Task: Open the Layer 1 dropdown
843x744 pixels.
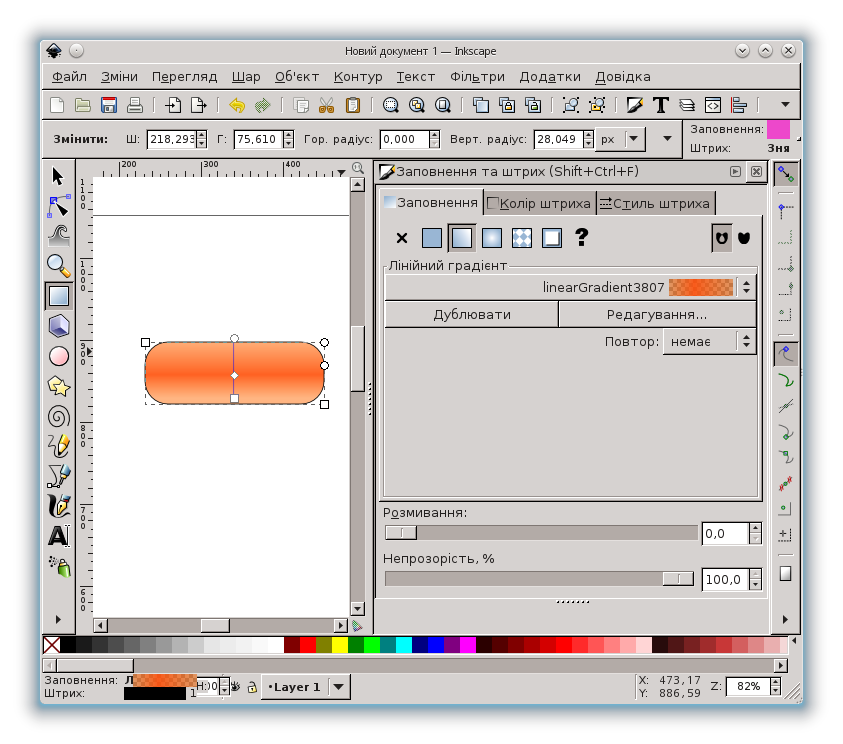Action: [x=339, y=687]
